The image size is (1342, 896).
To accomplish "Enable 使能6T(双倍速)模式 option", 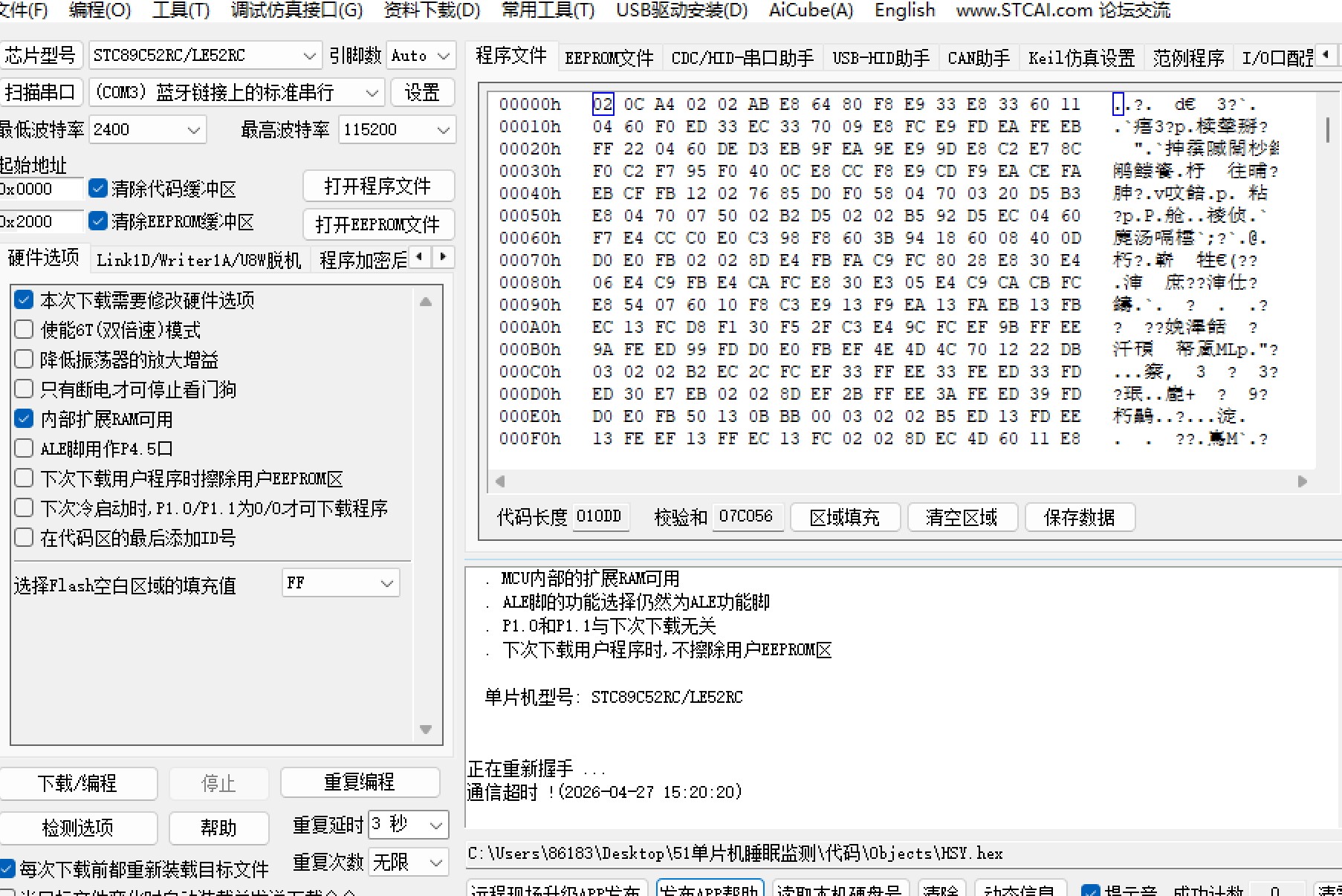I will coord(24,329).
